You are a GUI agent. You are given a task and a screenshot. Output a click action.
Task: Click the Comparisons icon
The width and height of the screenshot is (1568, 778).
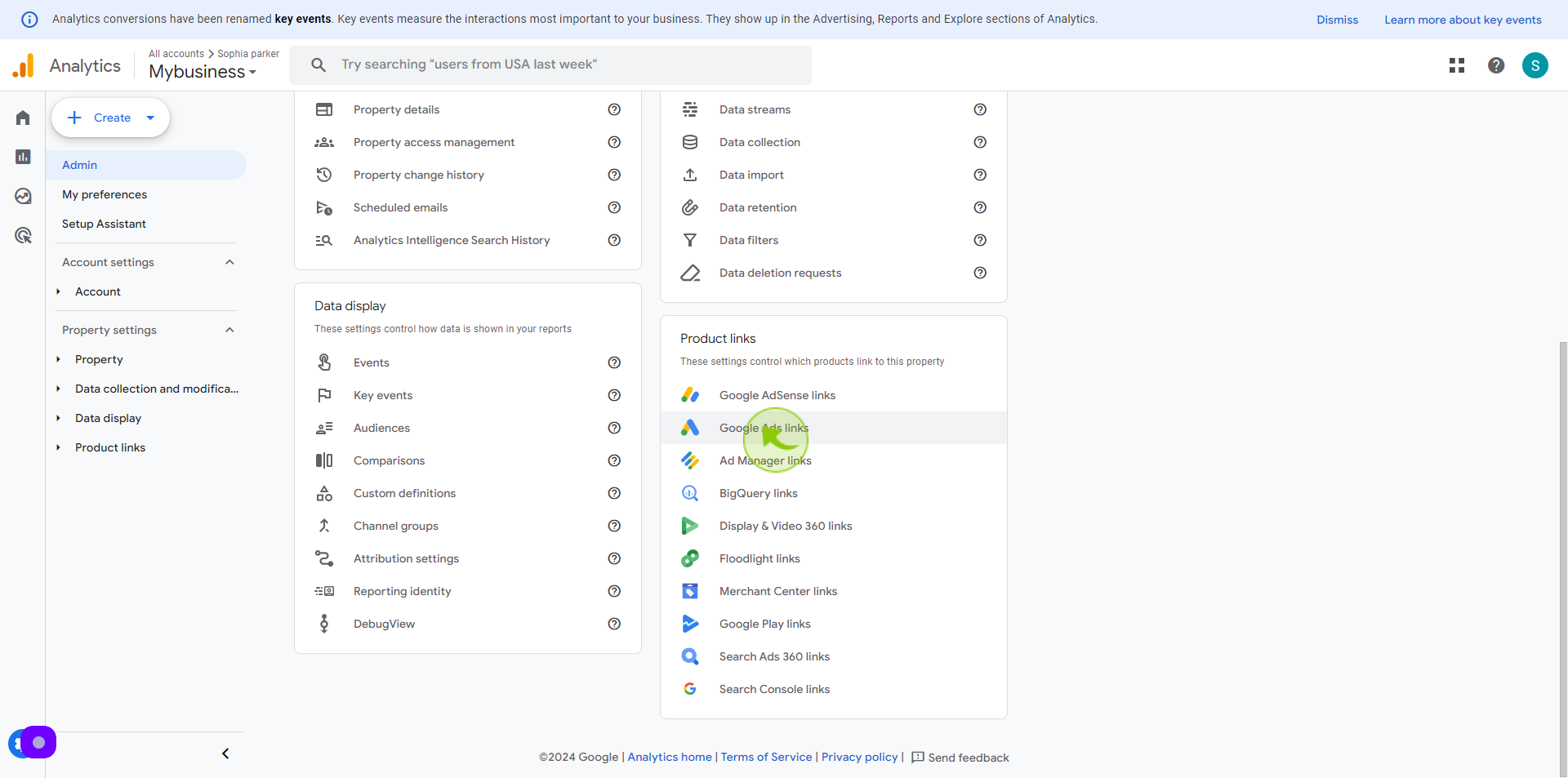click(324, 460)
